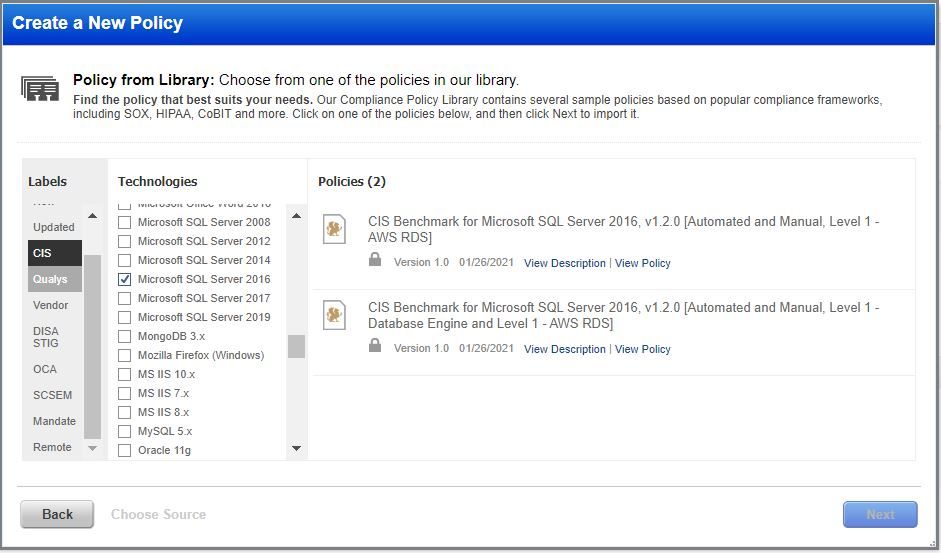Viewport: 941px width, 553px height.
Task: Enable the Microsoft SQL Server 2014 checkbox
Action: pyautogui.click(x=124, y=261)
